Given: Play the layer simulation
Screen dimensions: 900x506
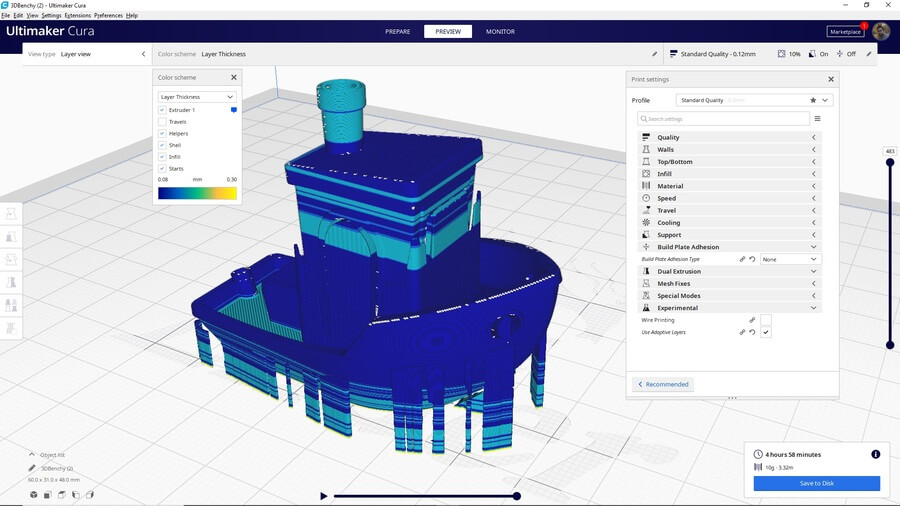Looking at the screenshot, I should 323,496.
